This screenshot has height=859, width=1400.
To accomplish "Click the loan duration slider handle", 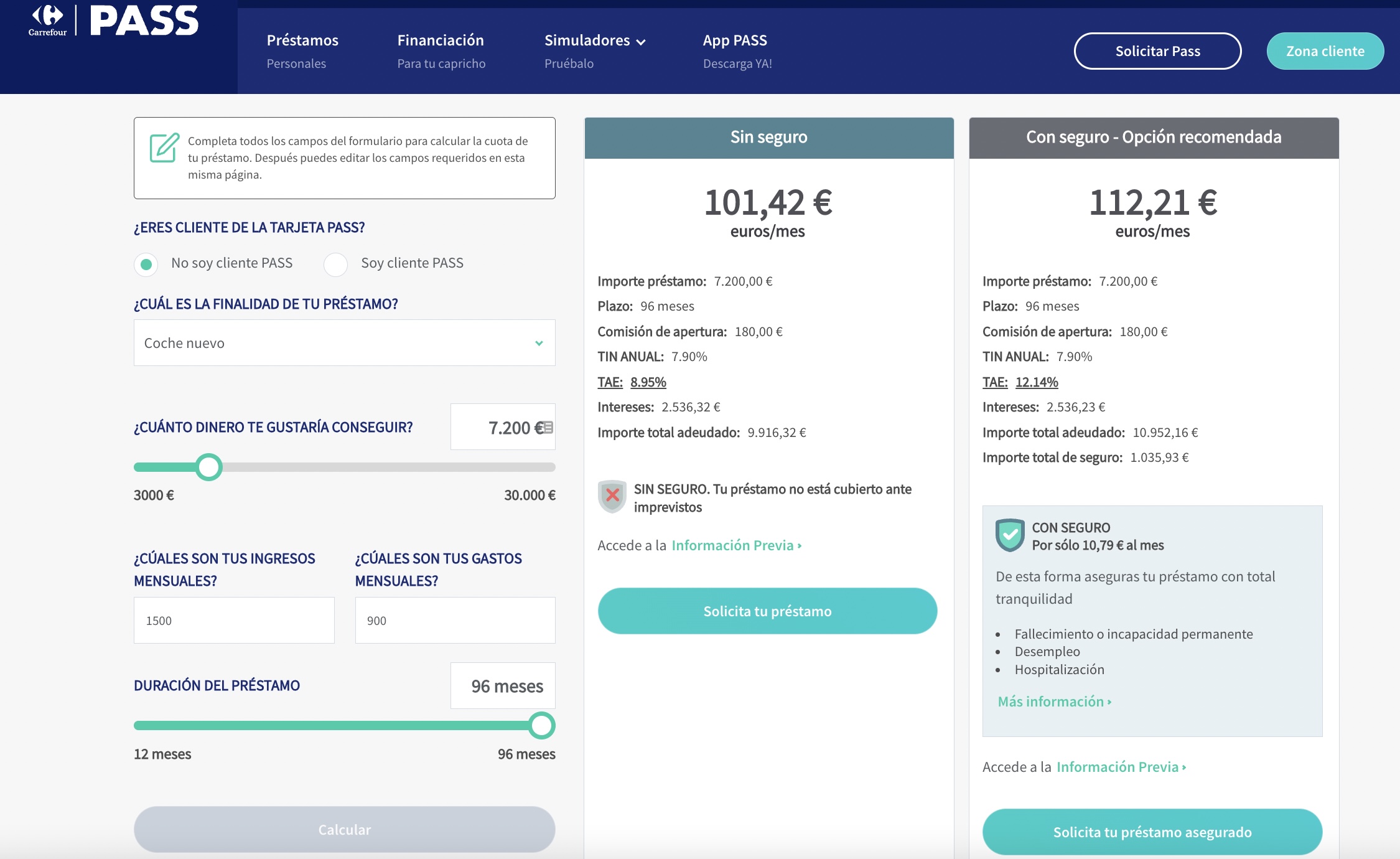I will pos(541,725).
